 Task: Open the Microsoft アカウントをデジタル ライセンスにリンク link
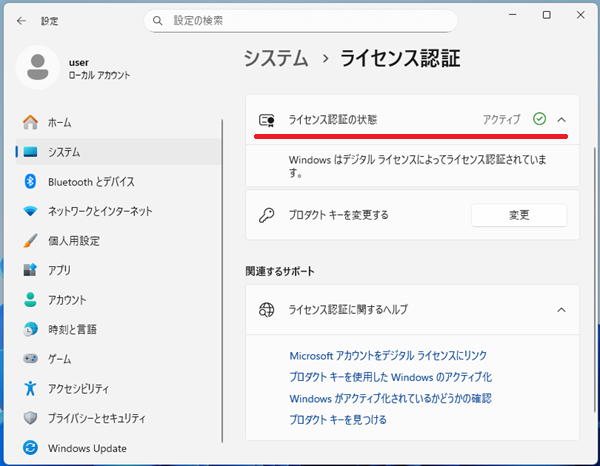point(388,355)
